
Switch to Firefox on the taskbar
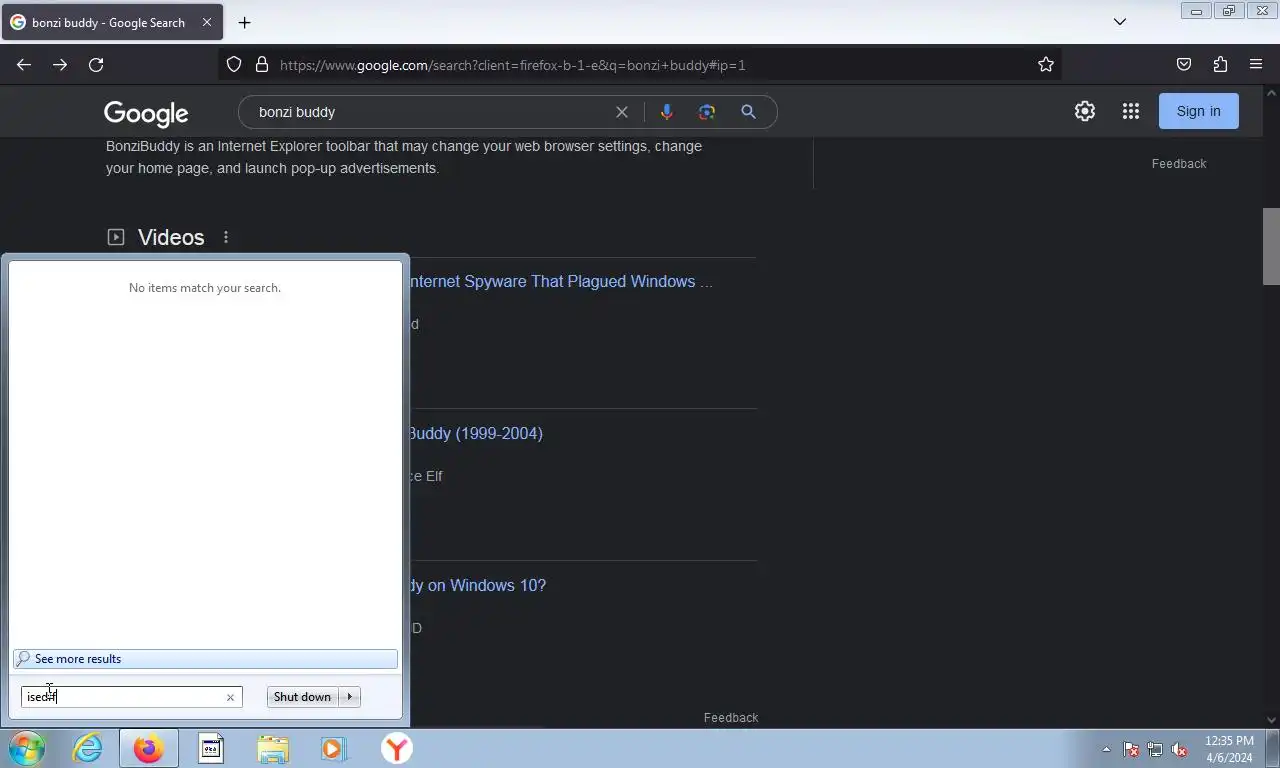[148, 748]
